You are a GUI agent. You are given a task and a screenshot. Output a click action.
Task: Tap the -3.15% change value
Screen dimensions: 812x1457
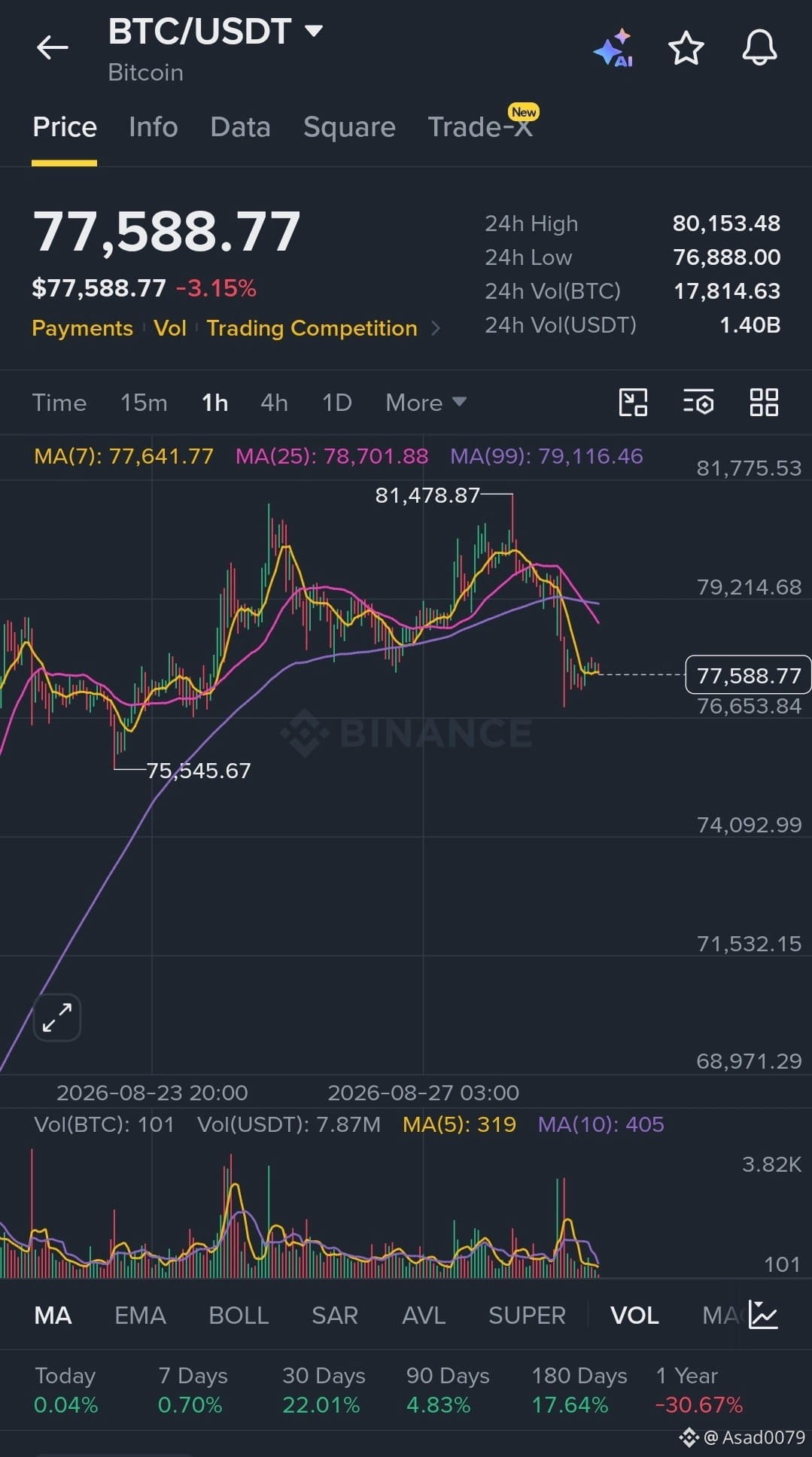[x=216, y=288]
